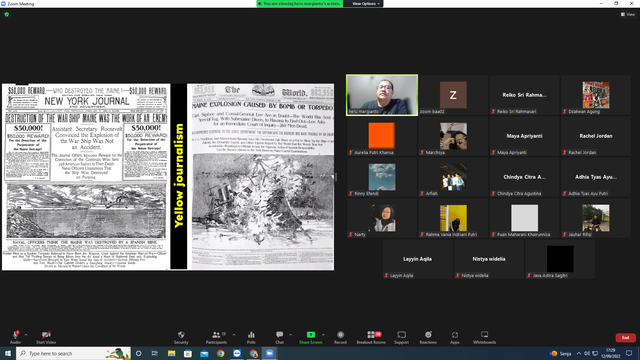Image resolution: width=640 pixels, height=360 pixels.
Task: Open Microsoft Store from the taskbar
Action: [x=188, y=353]
